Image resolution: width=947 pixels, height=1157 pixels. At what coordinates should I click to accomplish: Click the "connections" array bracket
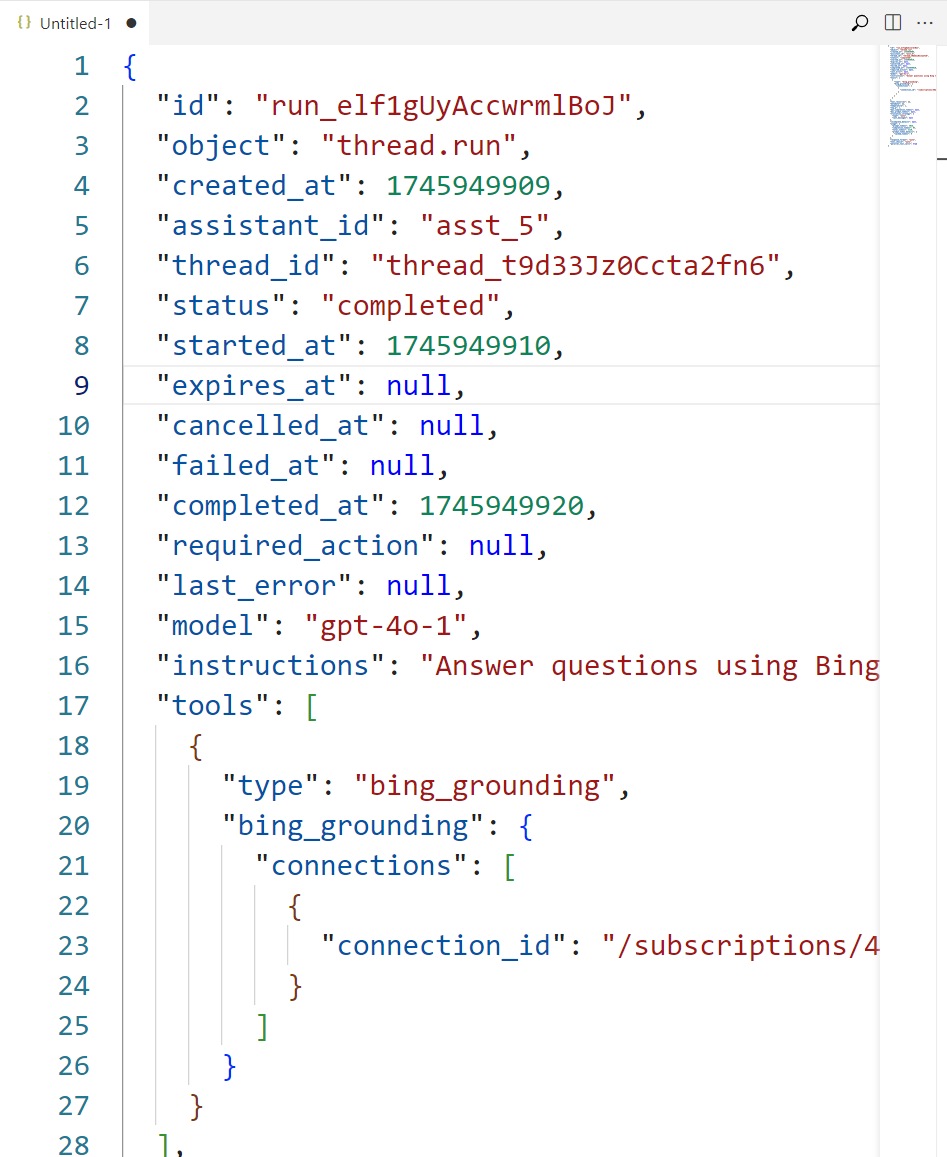pyautogui.click(x=510, y=865)
